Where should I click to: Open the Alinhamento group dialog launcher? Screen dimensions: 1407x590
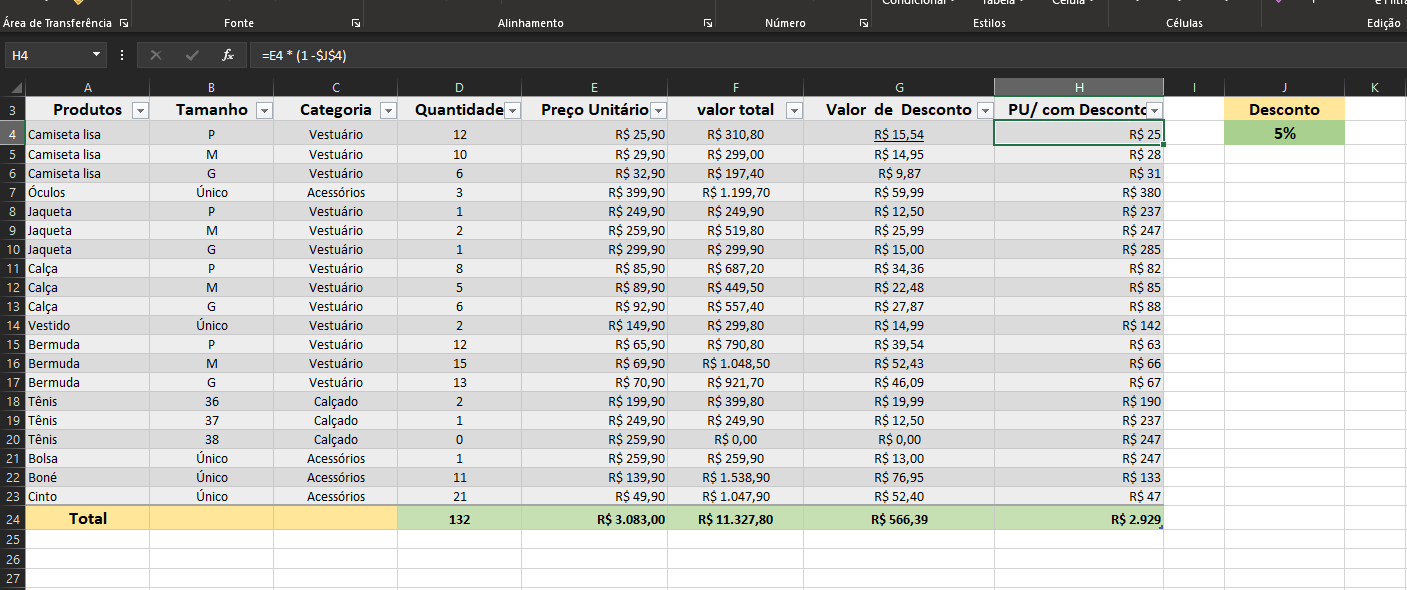[708, 22]
